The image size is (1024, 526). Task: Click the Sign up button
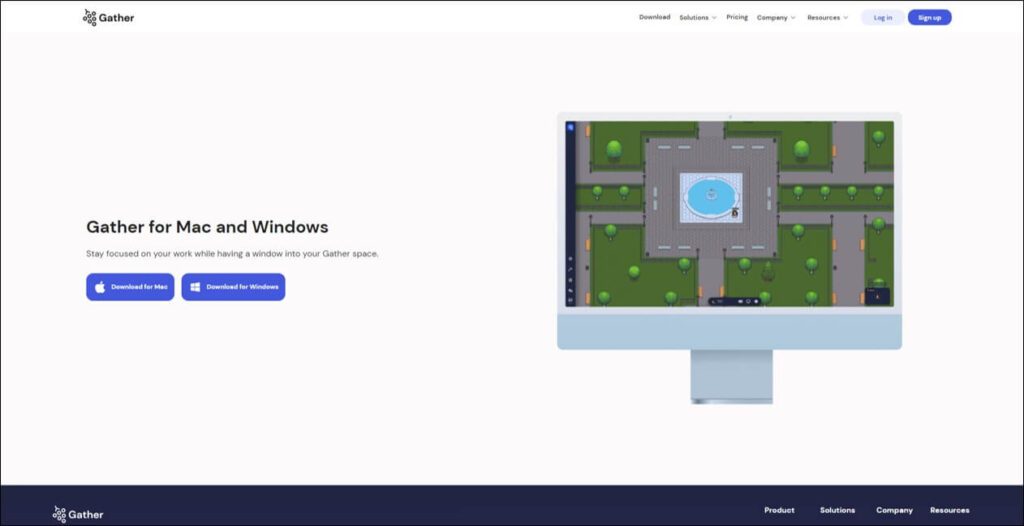[929, 18]
